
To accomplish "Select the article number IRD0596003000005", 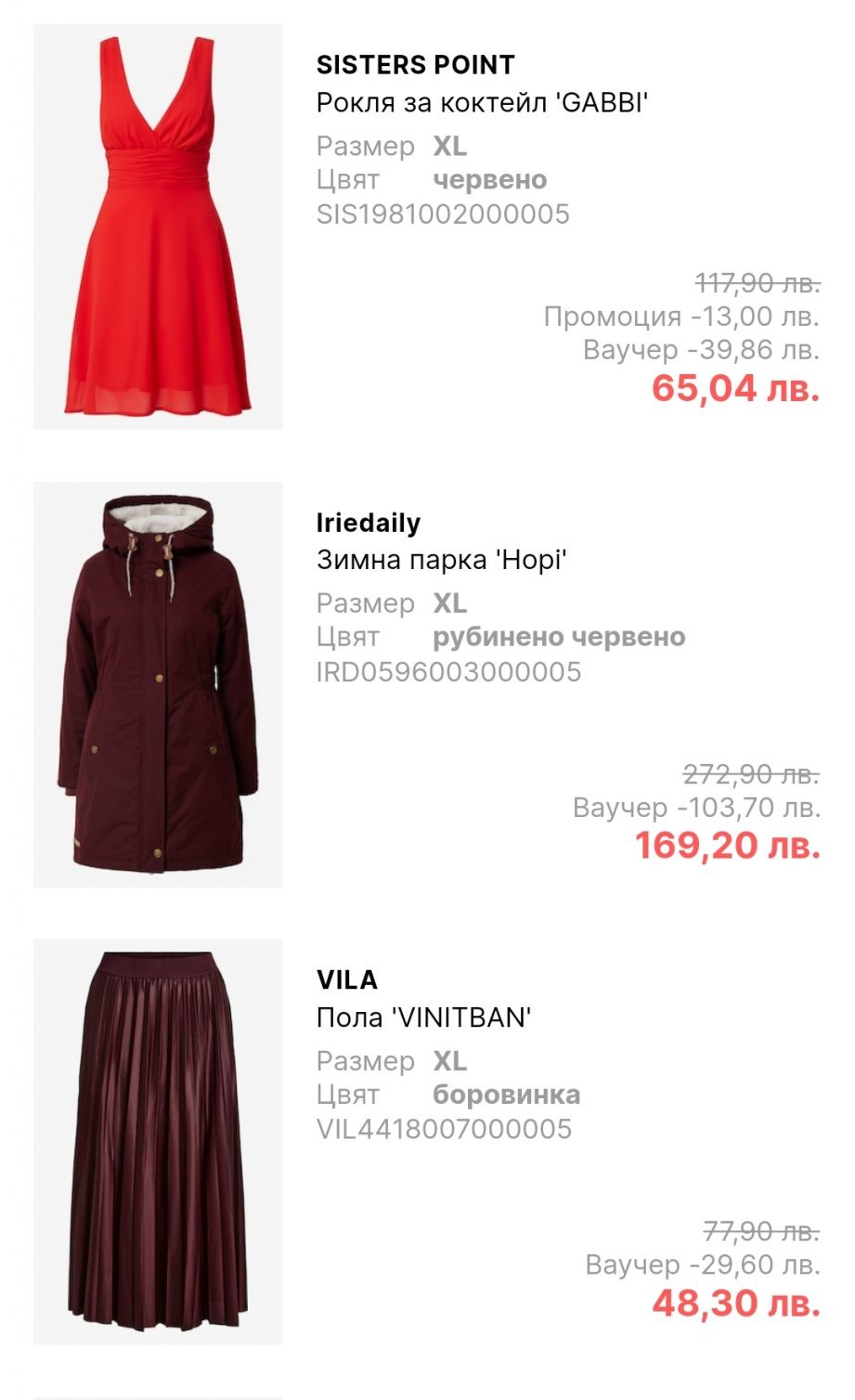I will pos(448,672).
